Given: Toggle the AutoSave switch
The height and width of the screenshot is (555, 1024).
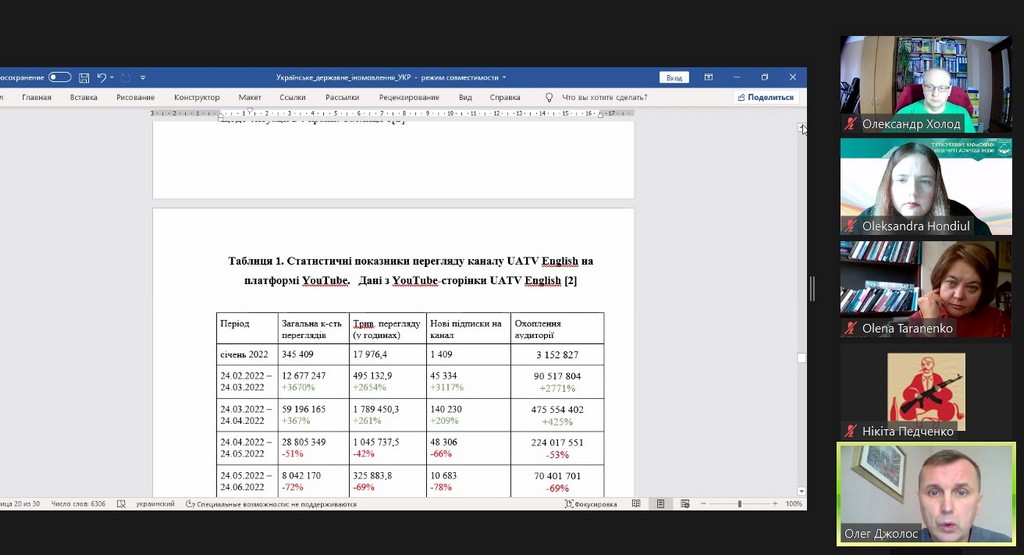Looking at the screenshot, I should 60,77.
